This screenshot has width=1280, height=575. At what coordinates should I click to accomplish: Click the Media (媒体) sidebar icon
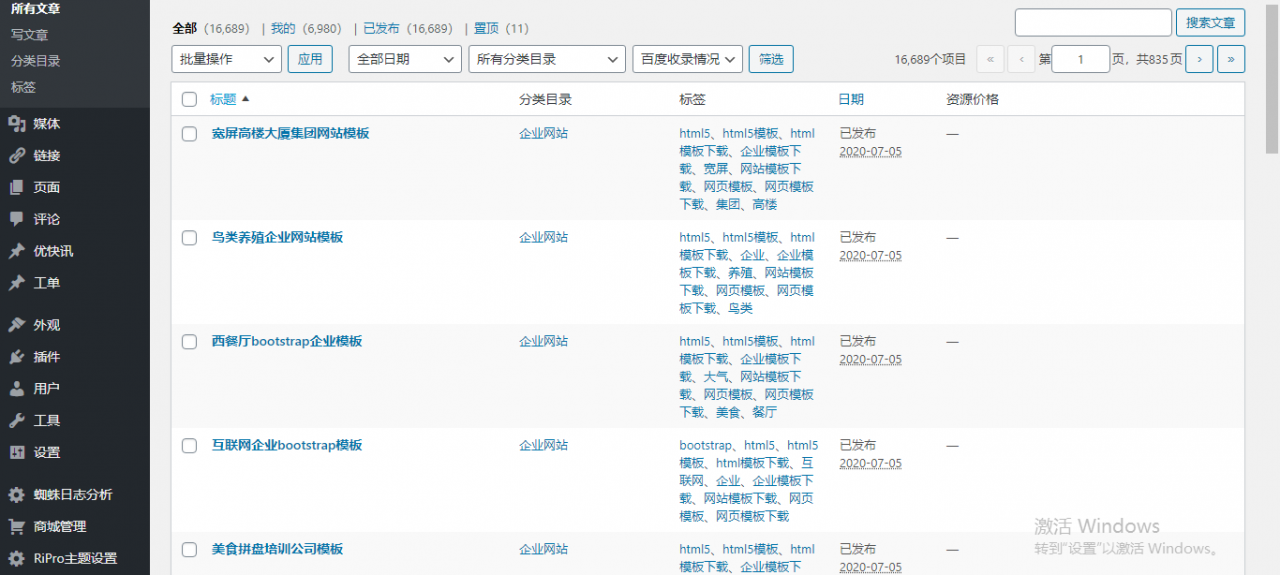tap(16, 124)
